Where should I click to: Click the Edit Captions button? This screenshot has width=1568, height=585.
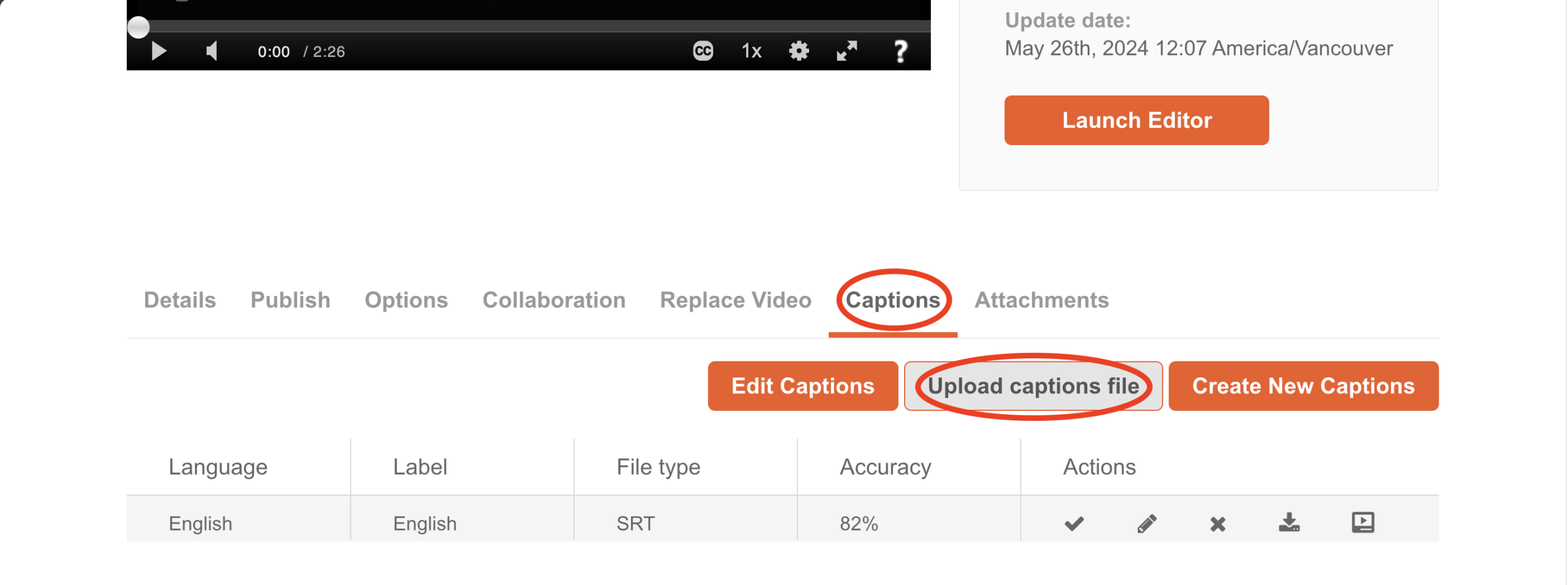(x=802, y=386)
